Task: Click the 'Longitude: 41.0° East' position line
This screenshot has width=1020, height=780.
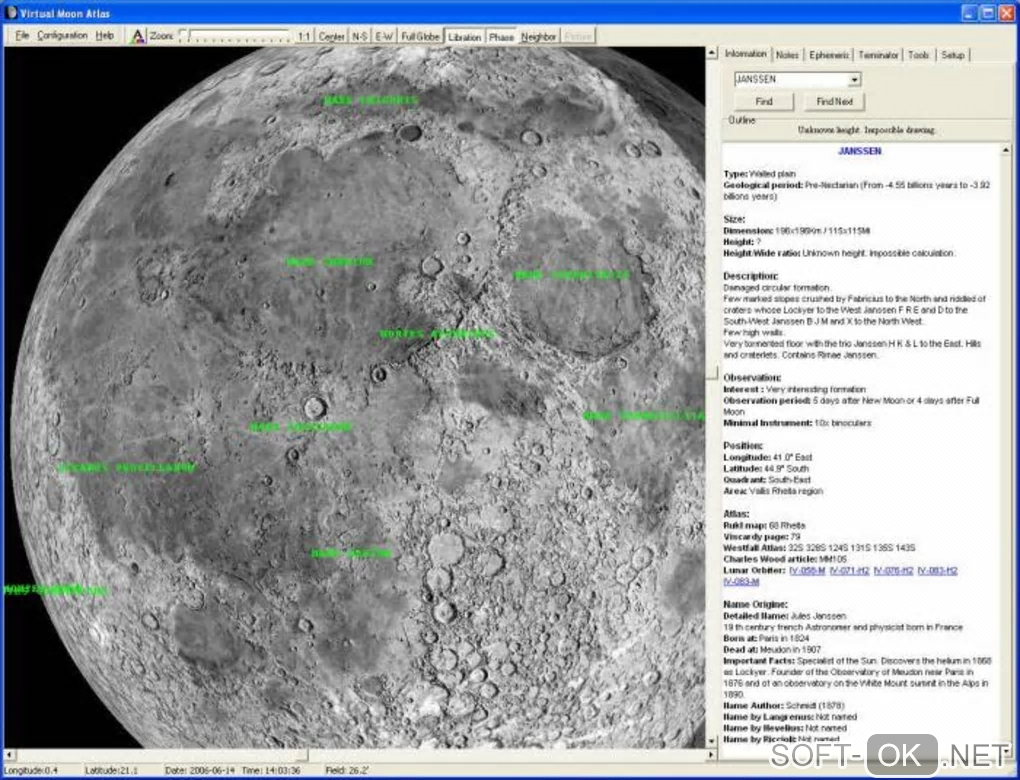Action: coord(768,457)
